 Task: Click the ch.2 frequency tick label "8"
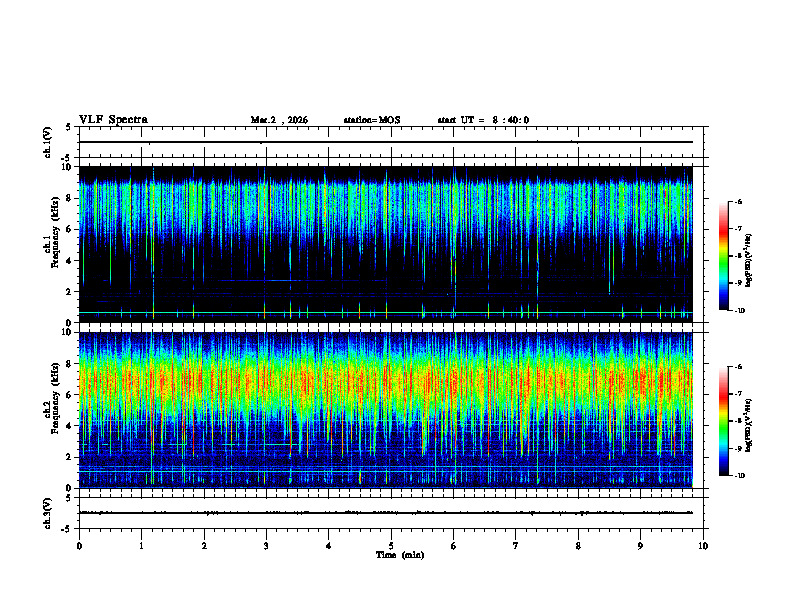click(69, 364)
